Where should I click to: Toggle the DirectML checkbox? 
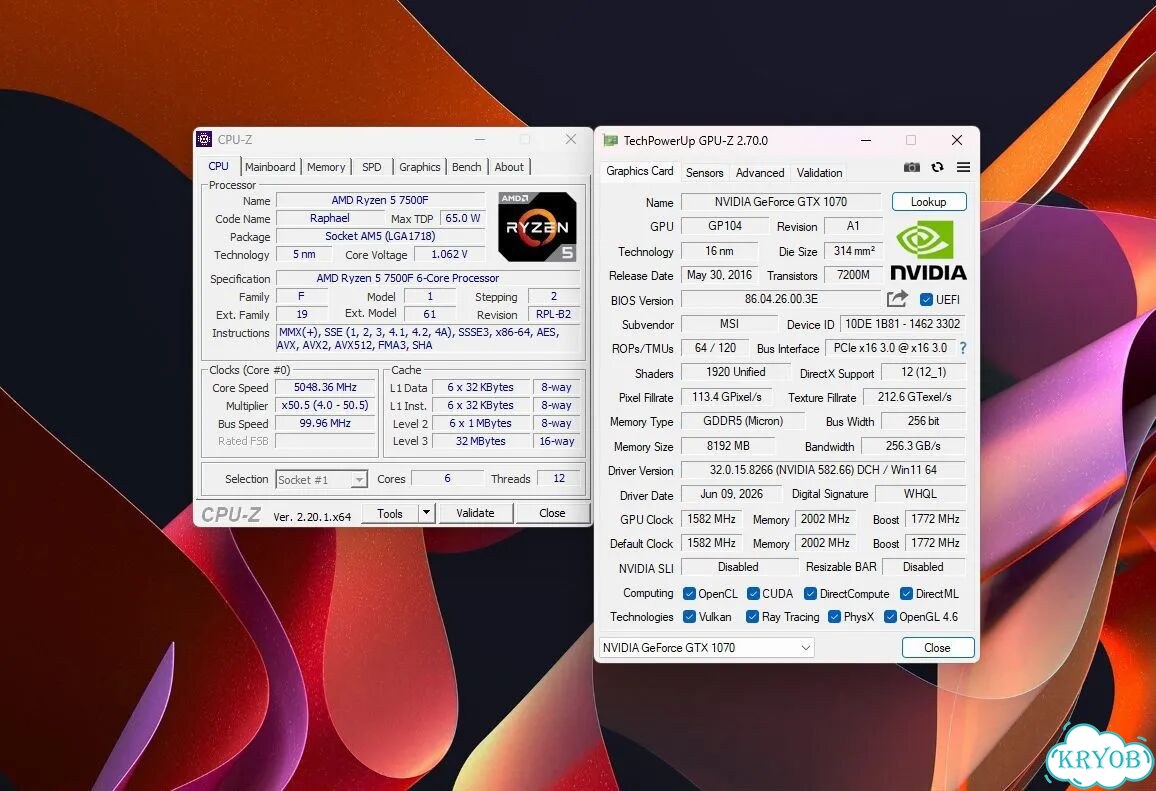click(x=907, y=593)
